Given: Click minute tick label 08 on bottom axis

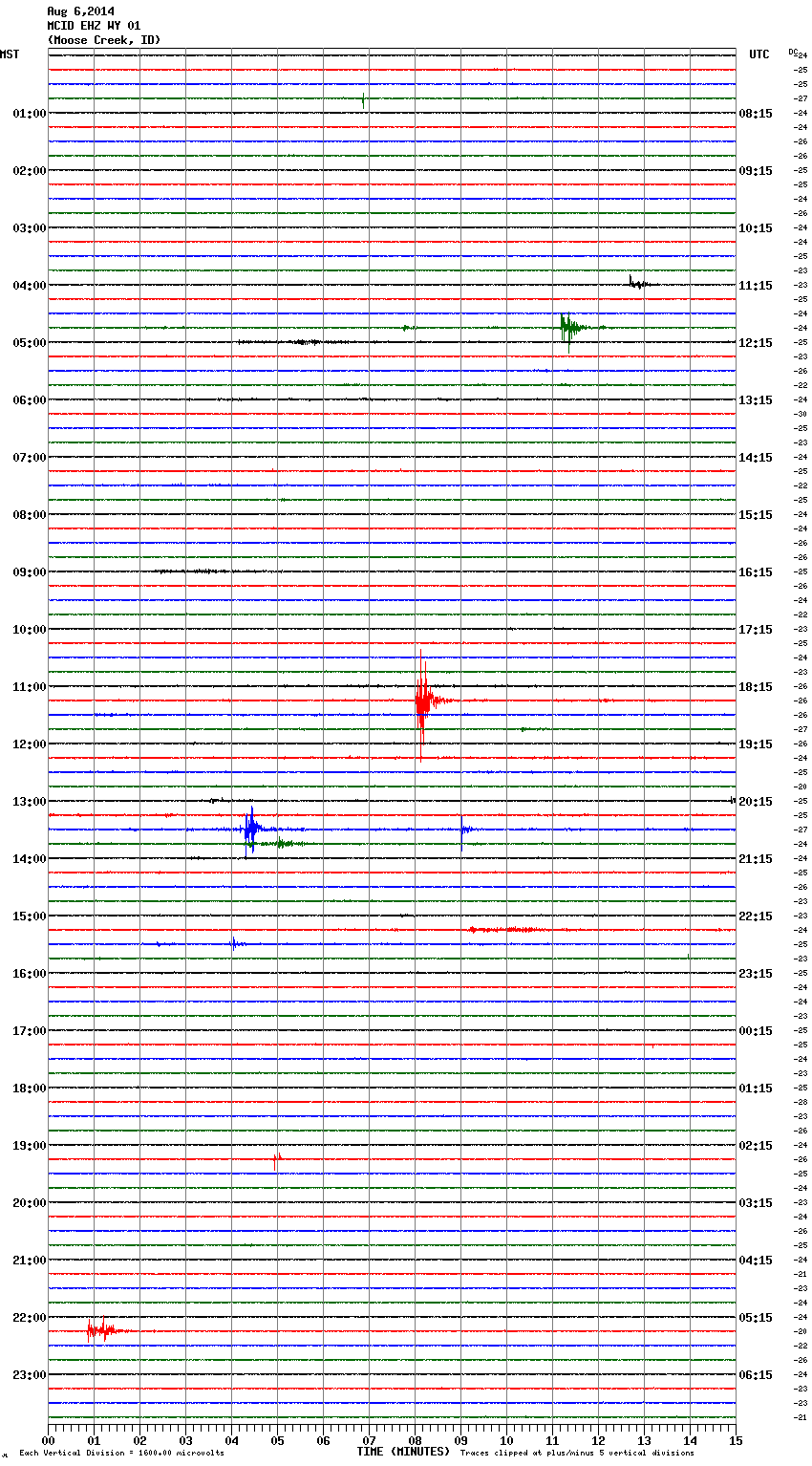Looking at the screenshot, I should click(415, 1440).
